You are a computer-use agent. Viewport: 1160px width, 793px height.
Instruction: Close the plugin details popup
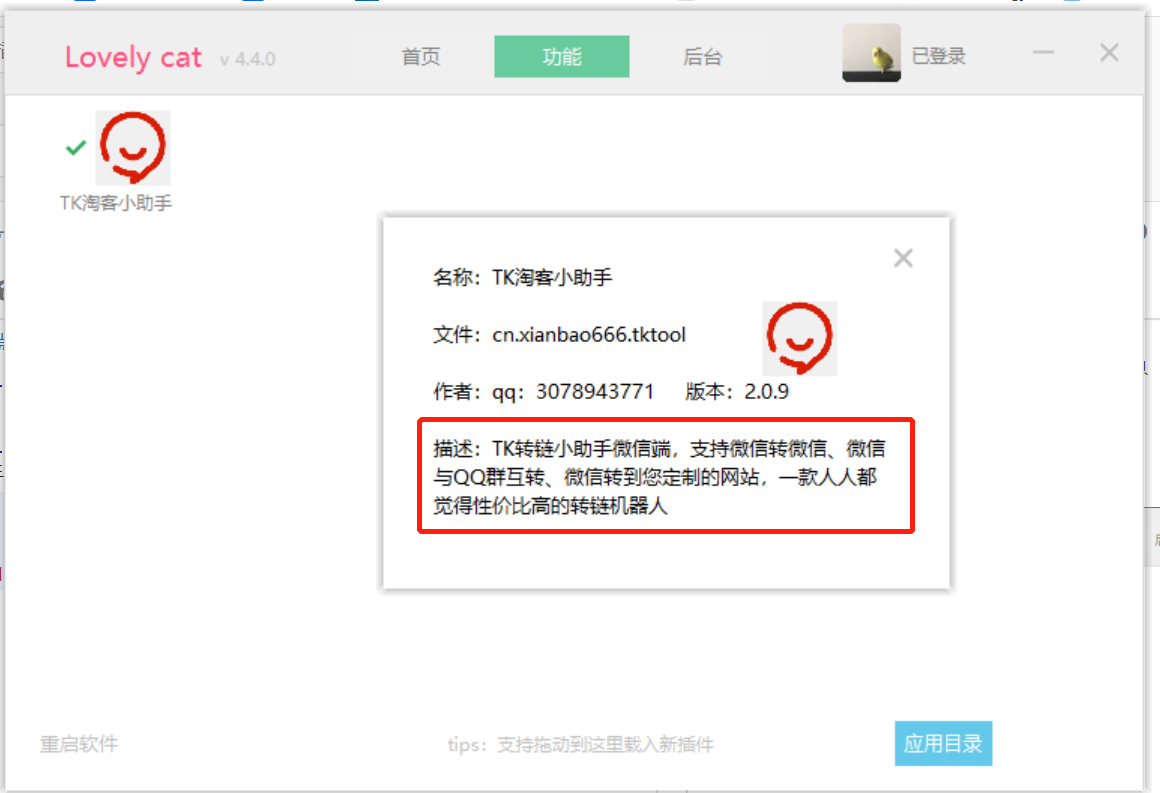(903, 258)
